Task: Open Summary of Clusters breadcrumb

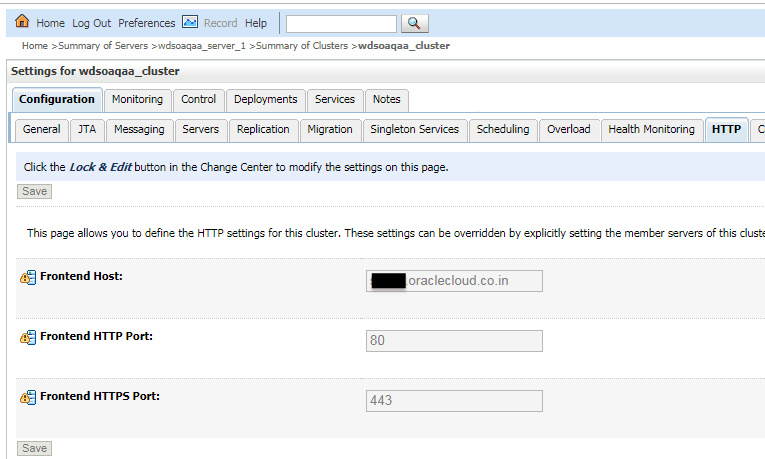Action: (302, 45)
